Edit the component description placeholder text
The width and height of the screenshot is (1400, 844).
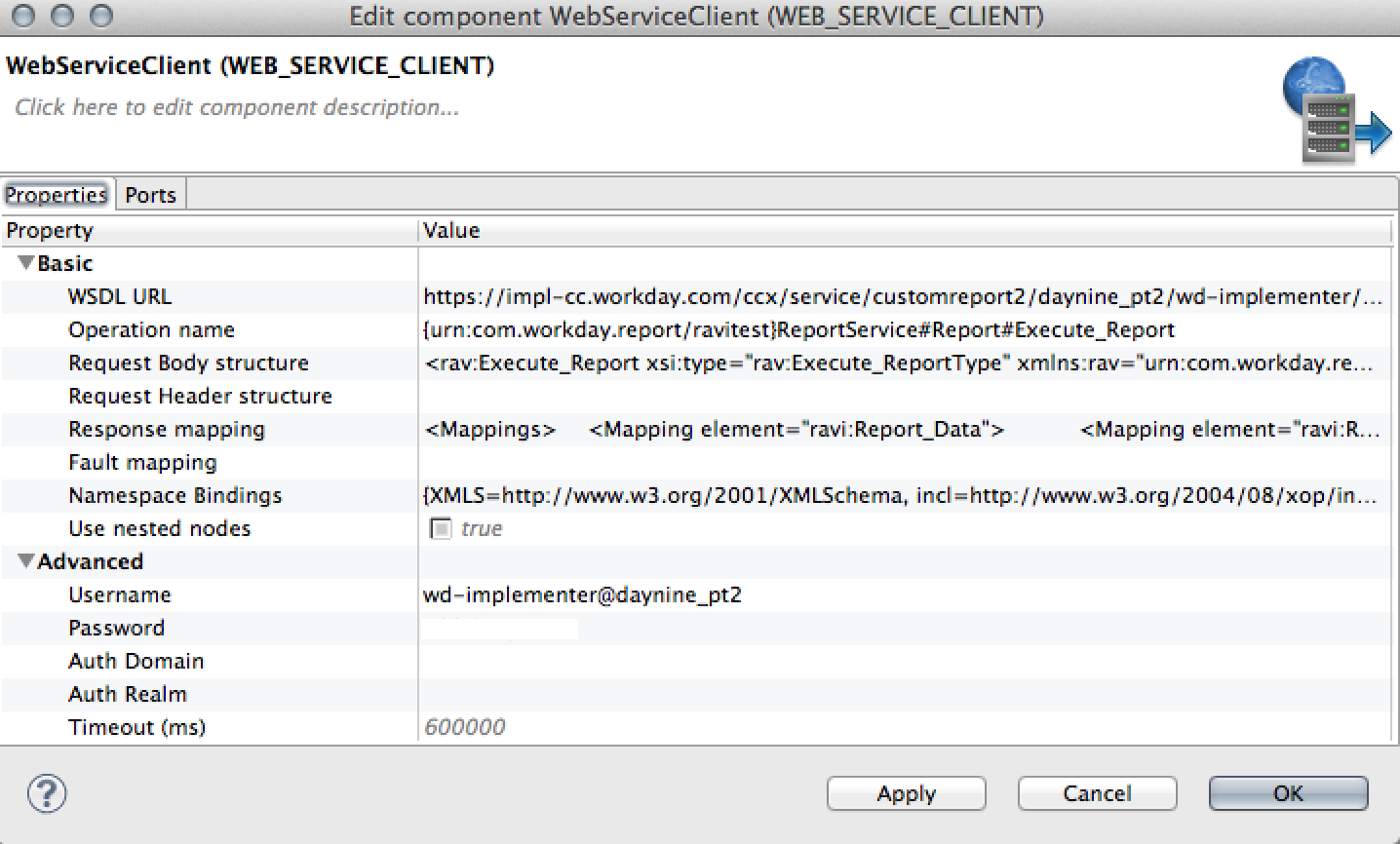237,107
